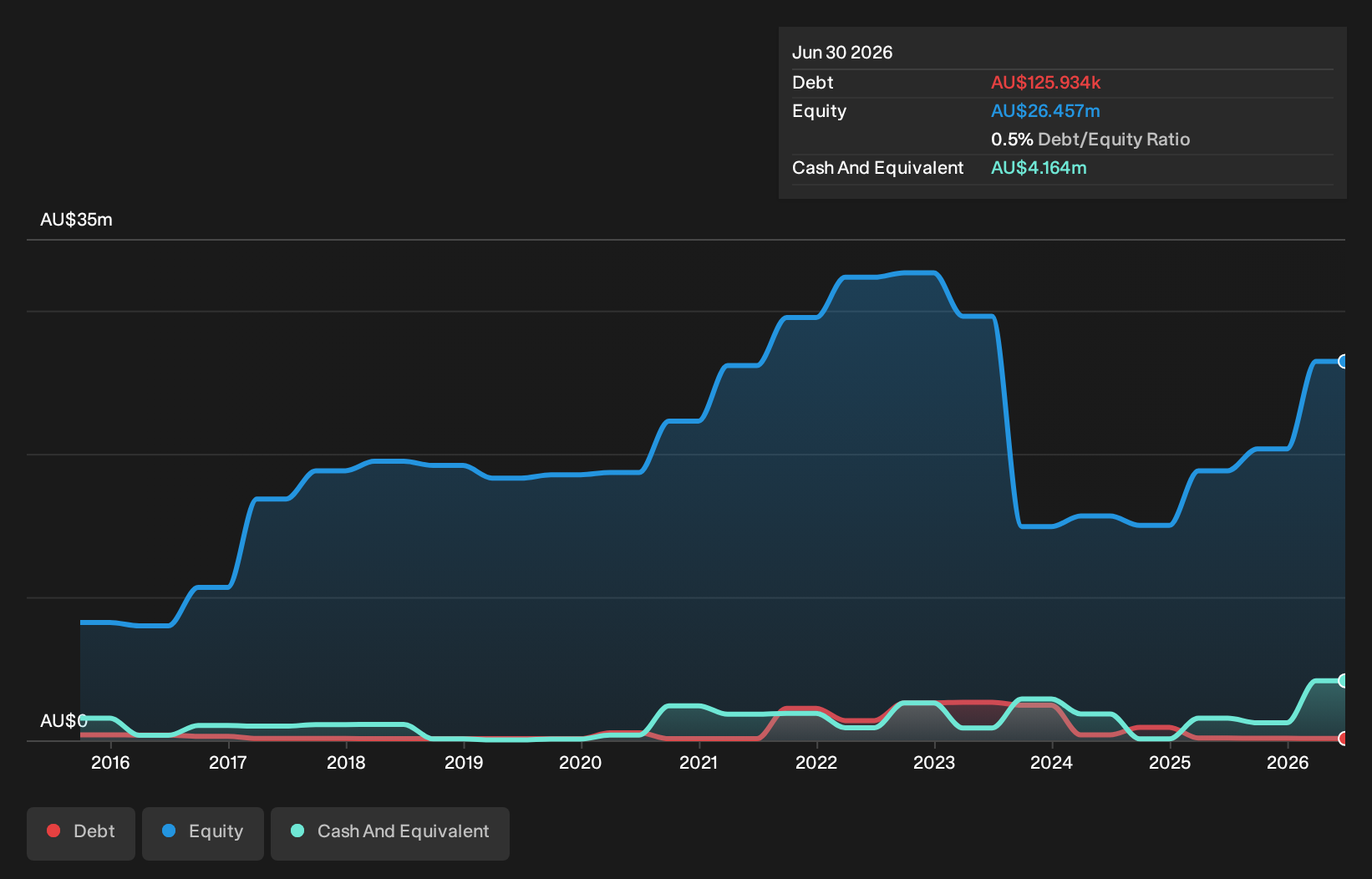
Task: Click the 0.5% Debt/Equity Ratio text
Action: coord(1090,140)
